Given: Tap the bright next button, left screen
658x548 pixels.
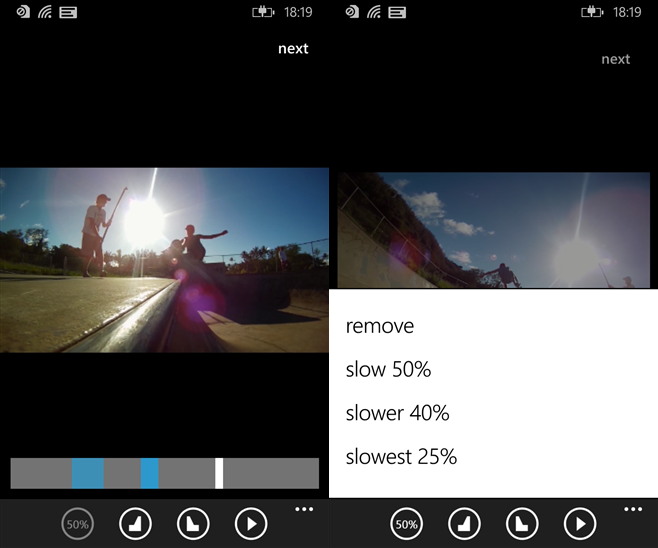Looking at the screenshot, I should coord(293,49).
